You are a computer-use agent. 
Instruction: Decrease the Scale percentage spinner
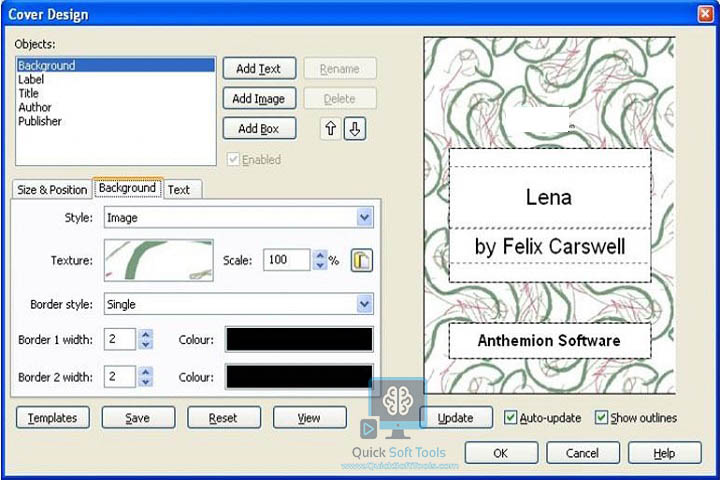coord(320,265)
